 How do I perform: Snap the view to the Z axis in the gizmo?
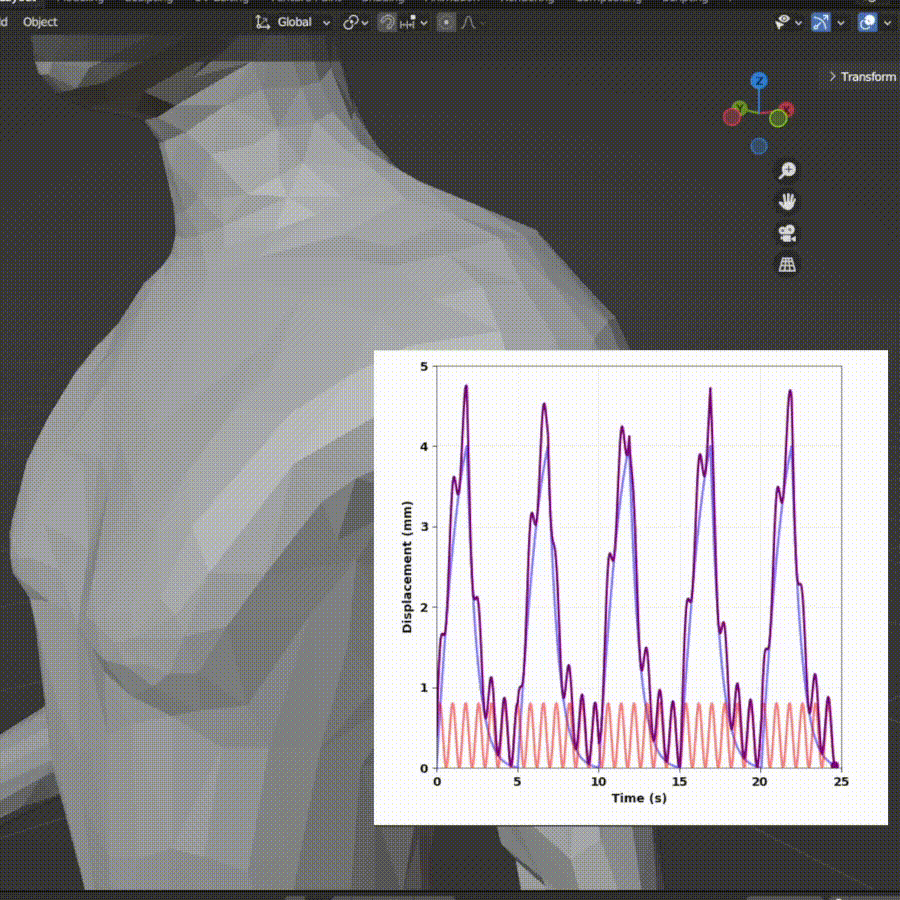pos(759,80)
